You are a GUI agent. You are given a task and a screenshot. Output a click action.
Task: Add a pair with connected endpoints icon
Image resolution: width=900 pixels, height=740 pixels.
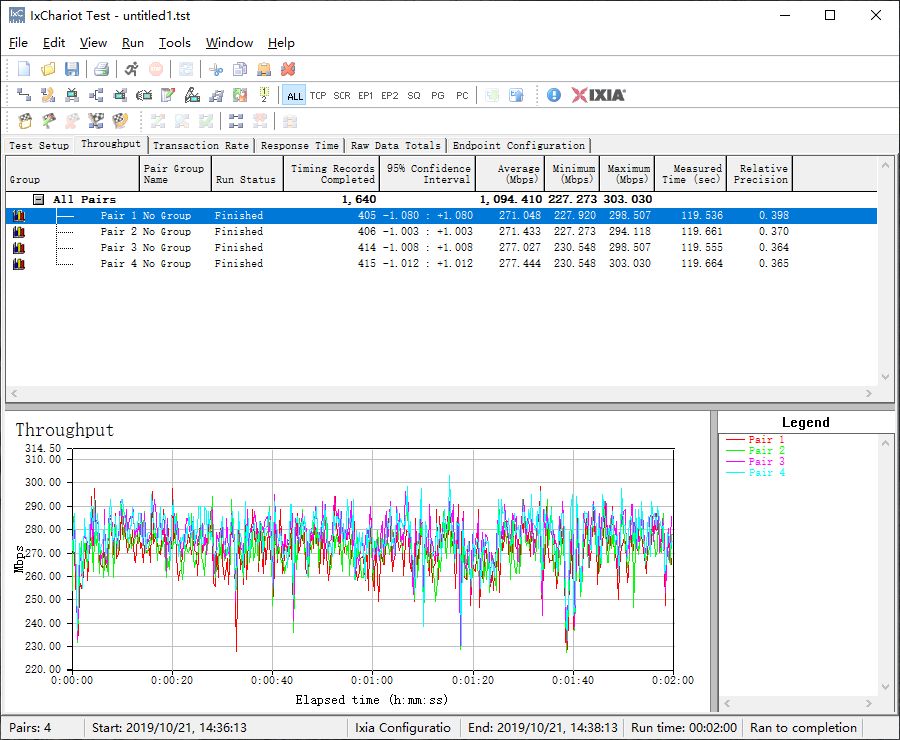24,95
